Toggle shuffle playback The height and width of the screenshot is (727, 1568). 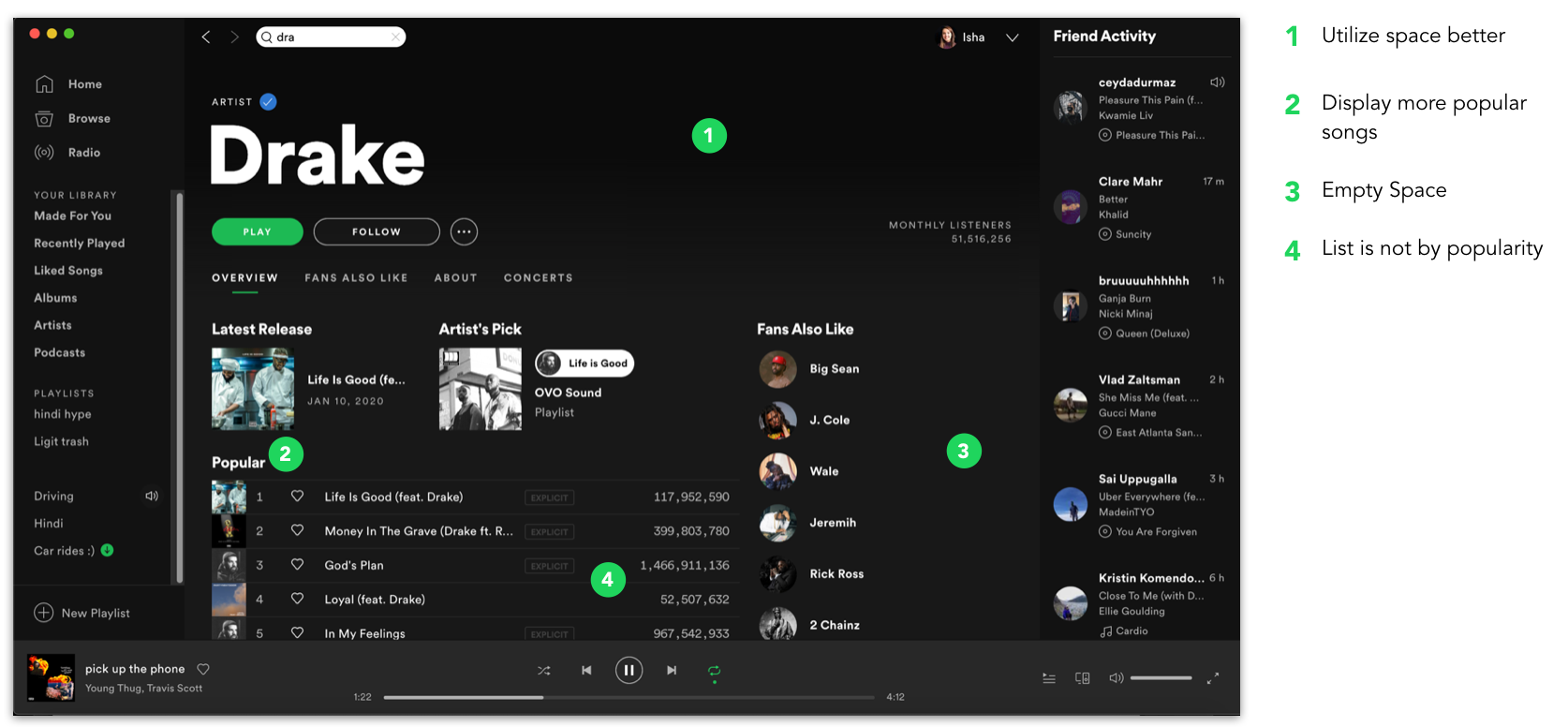pos(543,671)
